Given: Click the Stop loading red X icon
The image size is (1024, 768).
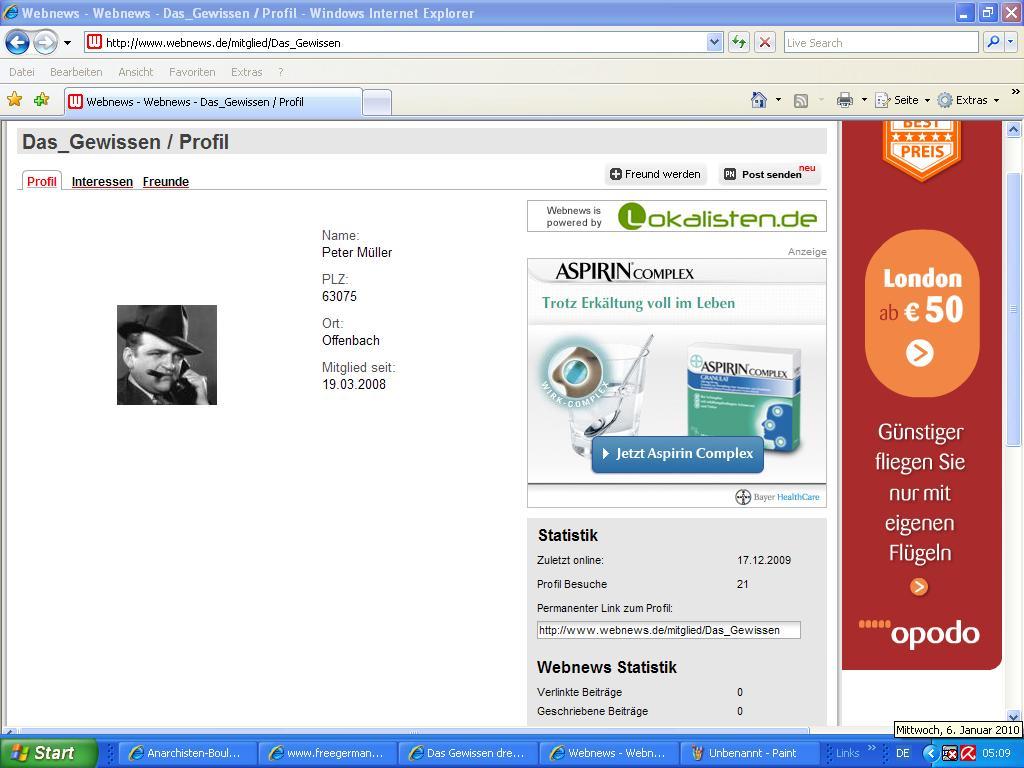Looking at the screenshot, I should (x=765, y=42).
